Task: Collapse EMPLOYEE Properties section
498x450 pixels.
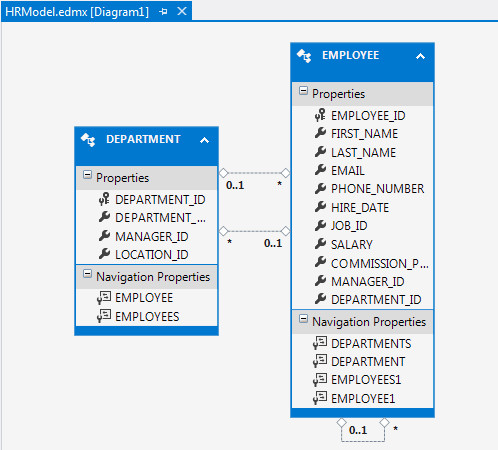Action: 303,91
